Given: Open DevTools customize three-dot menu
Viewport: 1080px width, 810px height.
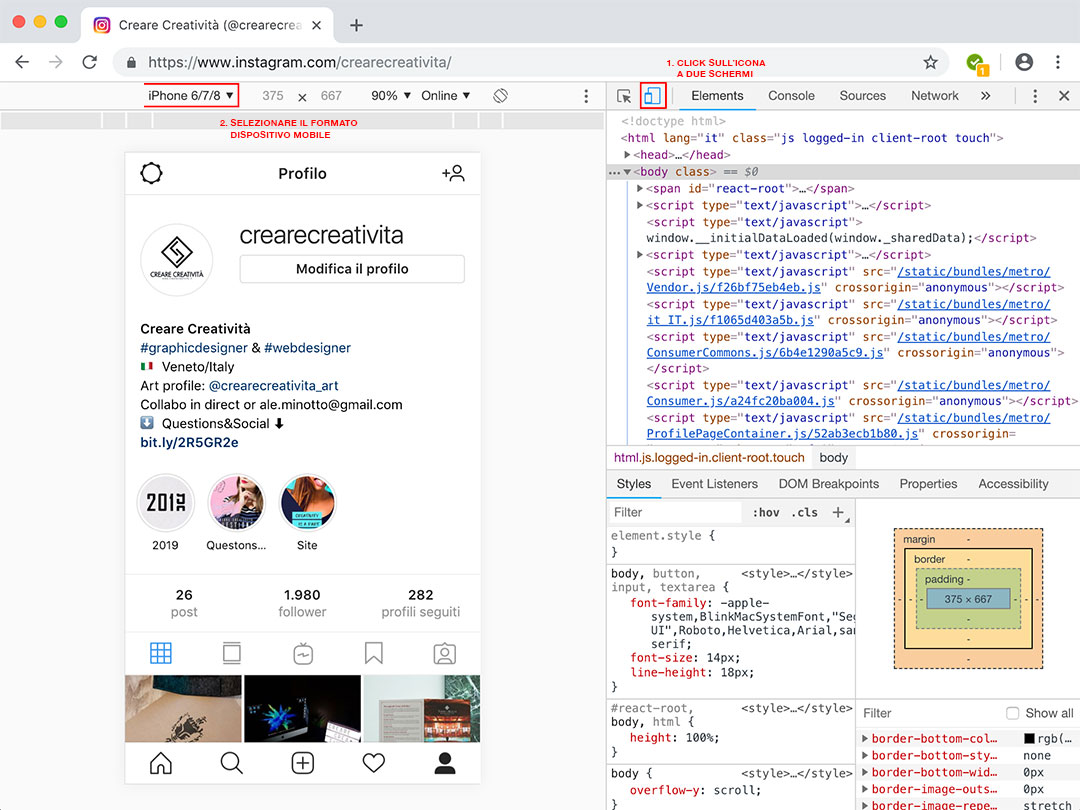Looking at the screenshot, I should (x=1035, y=96).
